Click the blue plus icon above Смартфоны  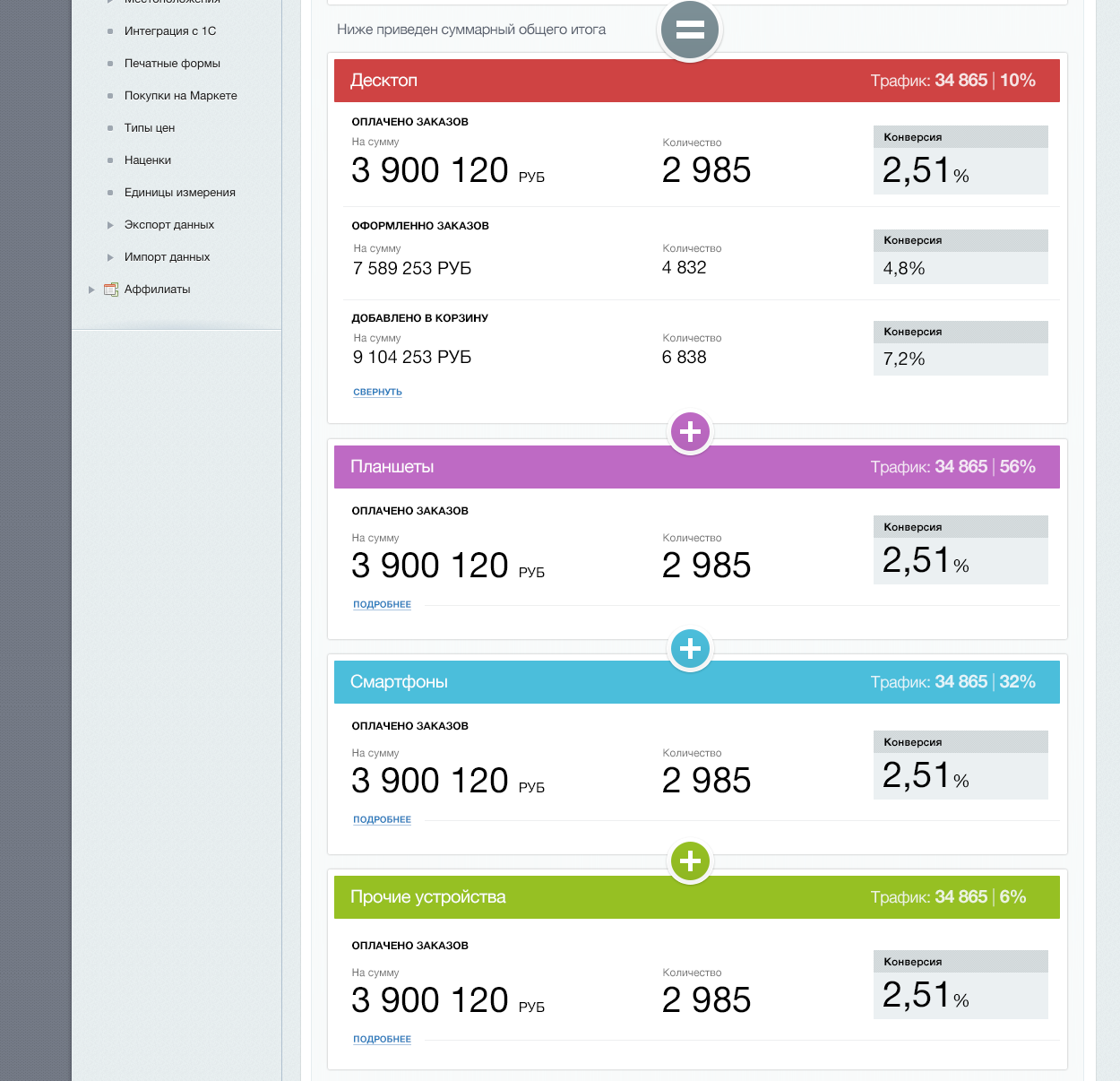[690, 648]
